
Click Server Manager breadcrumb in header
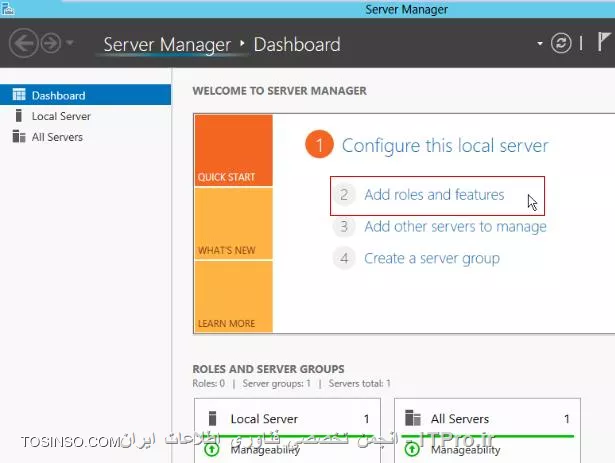tap(167, 44)
